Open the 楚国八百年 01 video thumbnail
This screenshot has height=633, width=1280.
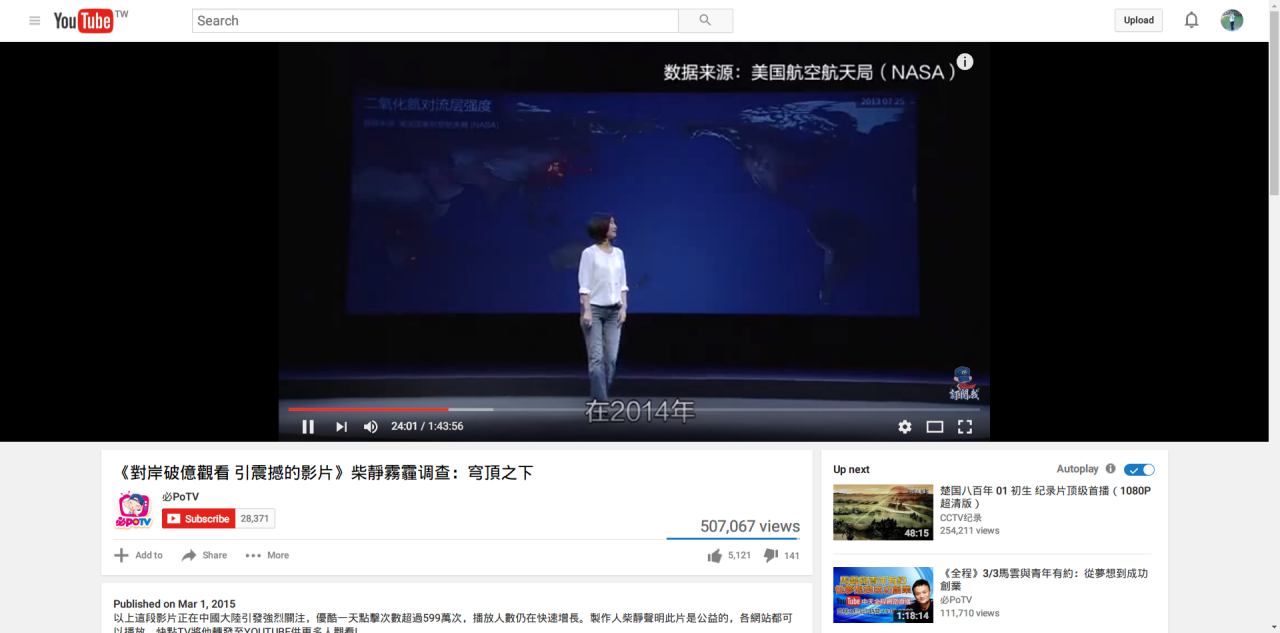[x=883, y=512]
